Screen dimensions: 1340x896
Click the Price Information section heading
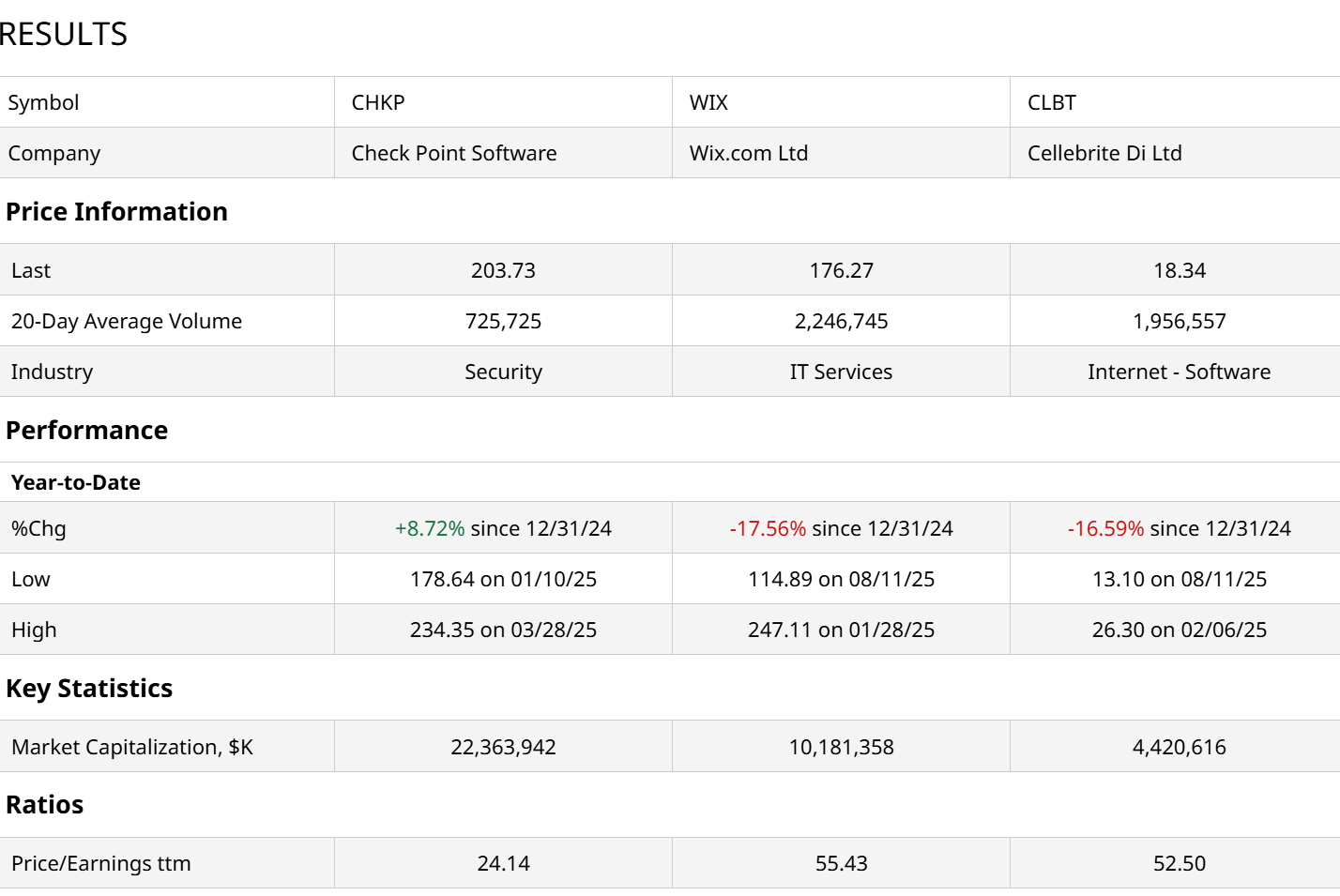point(116,211)
